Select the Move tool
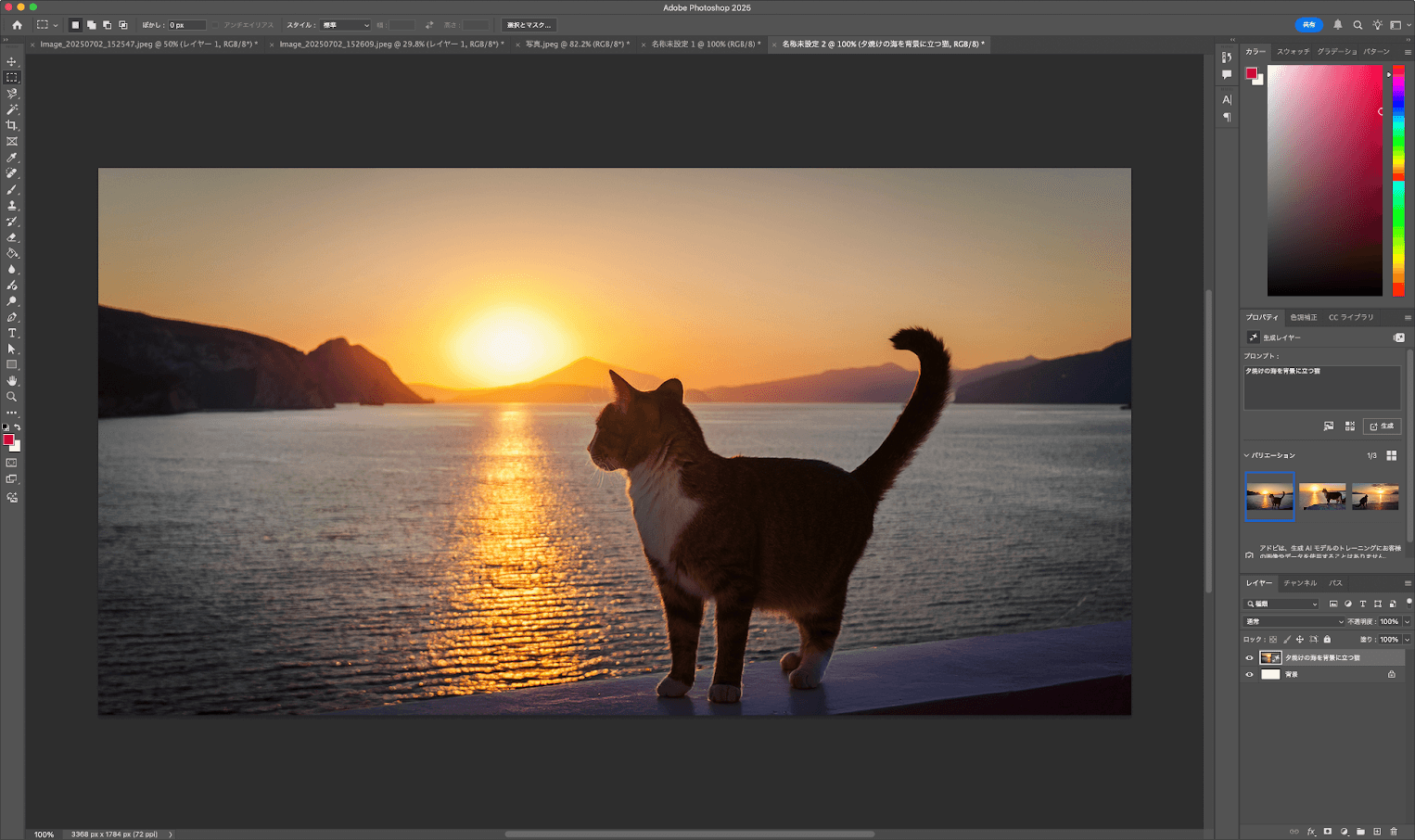 (x=12, y=61)
